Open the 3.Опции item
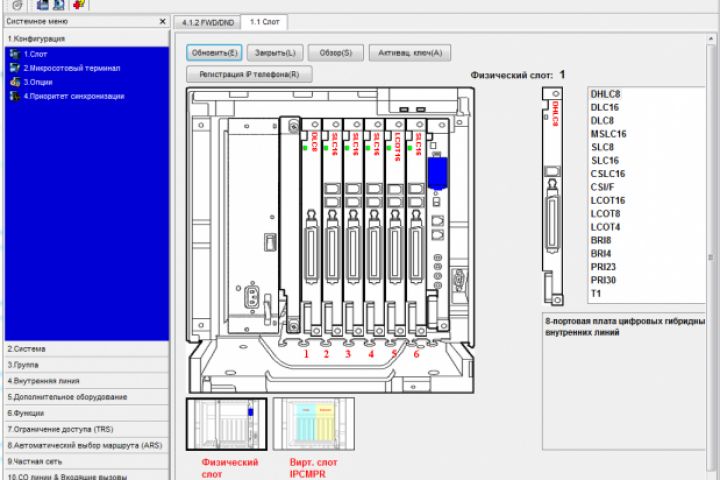Viewport: 720px width, 480px height. [38, 82]
